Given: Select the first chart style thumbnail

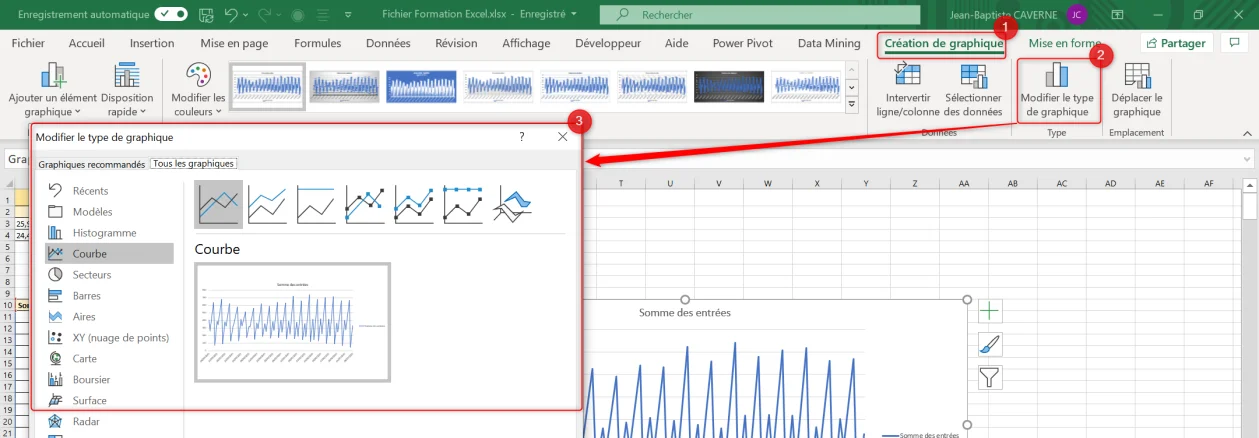Looking at the screenshot, I should [267, 86].
